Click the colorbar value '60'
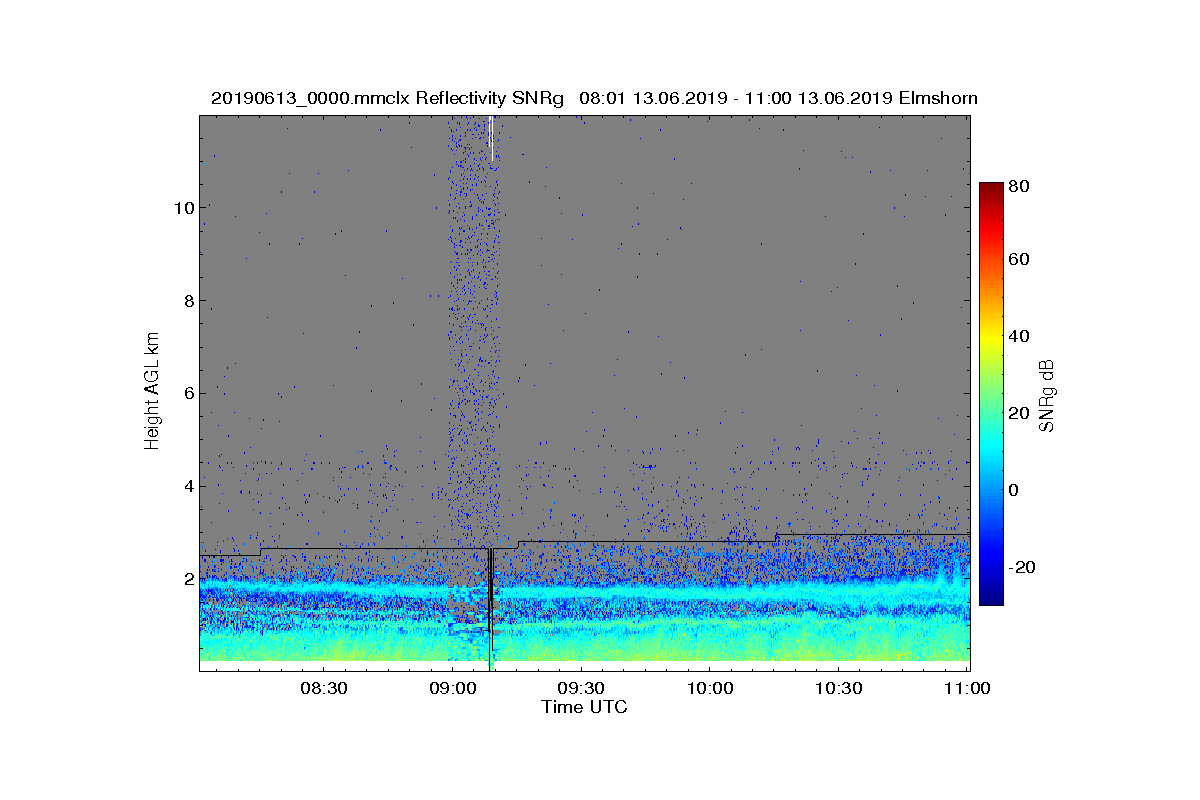The width and height of the screenshot is (1200, 800). point(1020,260)
